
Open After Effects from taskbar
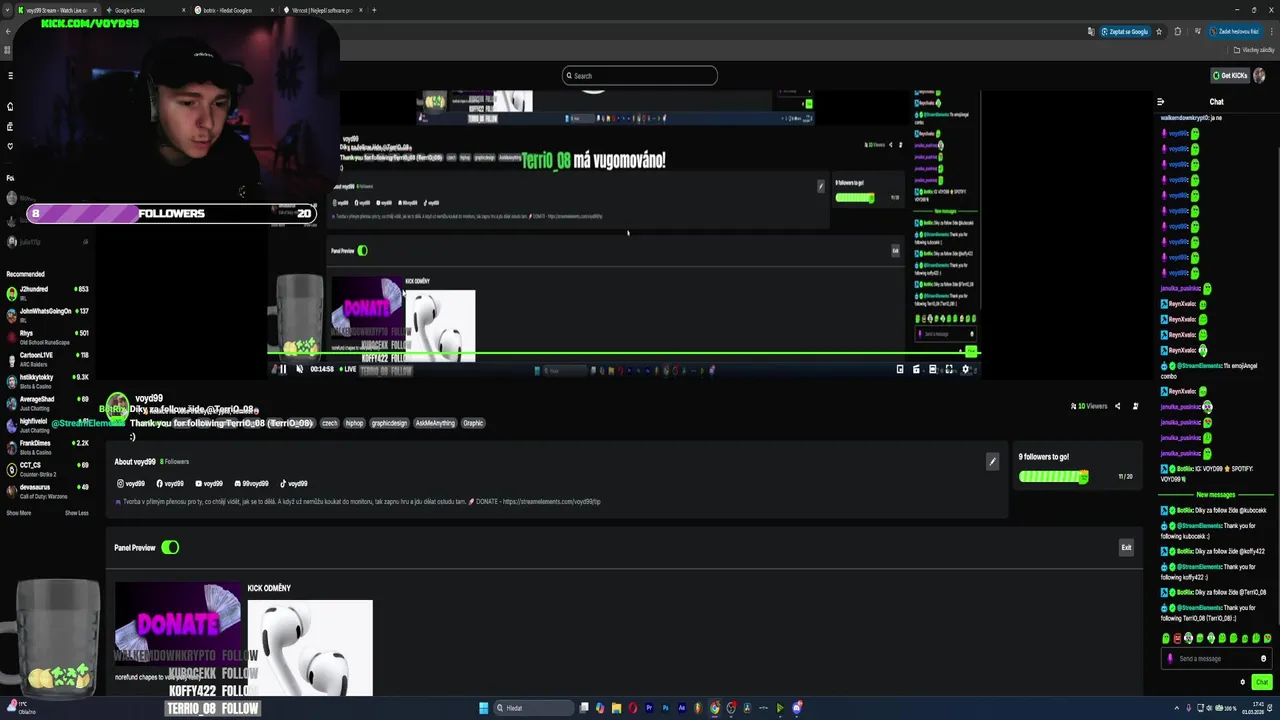pyautogui.click(x=682, y=708)
